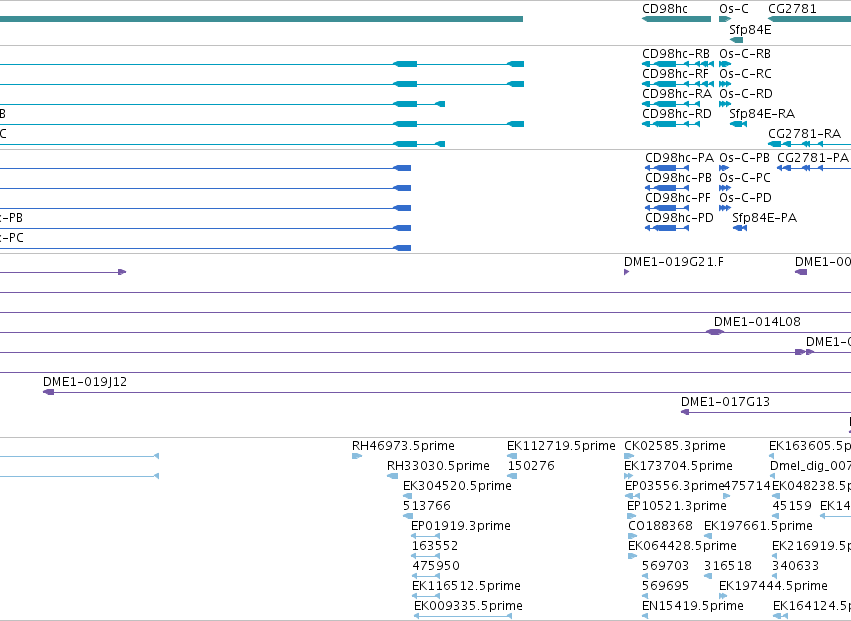The height and width of the screenshot is (621, 851).
Task: Select the 340633 feature
Action: (x=774, y=576)
